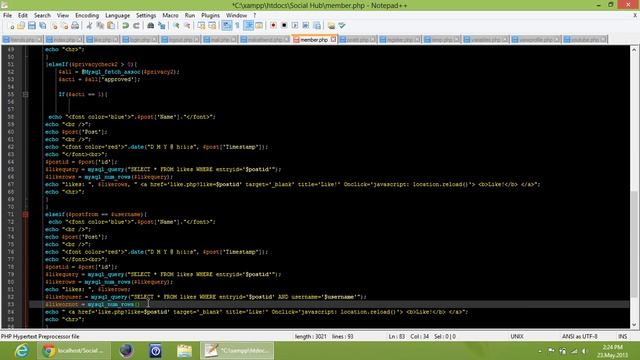
Task: Toggle the indent guide toolbar button
Action: pos(248,25)
